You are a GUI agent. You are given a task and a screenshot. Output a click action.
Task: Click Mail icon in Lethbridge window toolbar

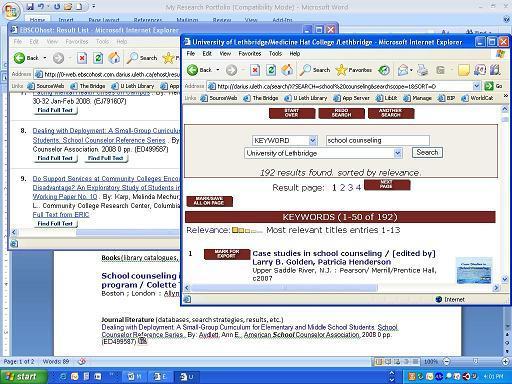coord(403,70)
